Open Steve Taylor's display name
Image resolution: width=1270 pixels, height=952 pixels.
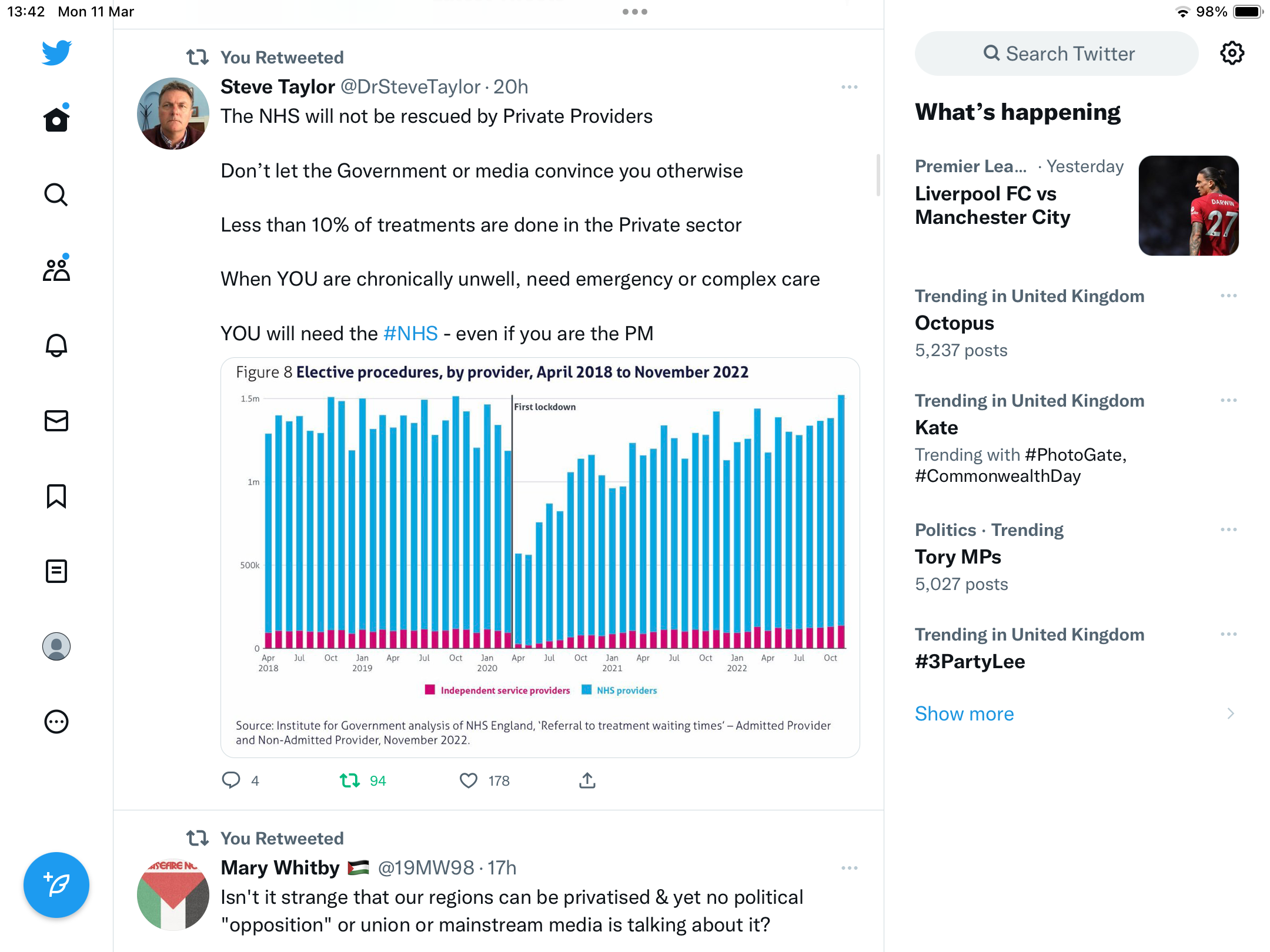(278, 87)
